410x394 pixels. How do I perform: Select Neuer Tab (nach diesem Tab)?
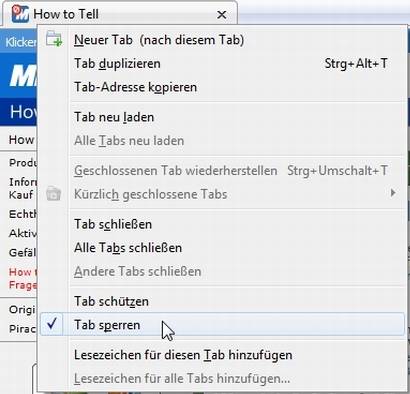click(222, 40)
